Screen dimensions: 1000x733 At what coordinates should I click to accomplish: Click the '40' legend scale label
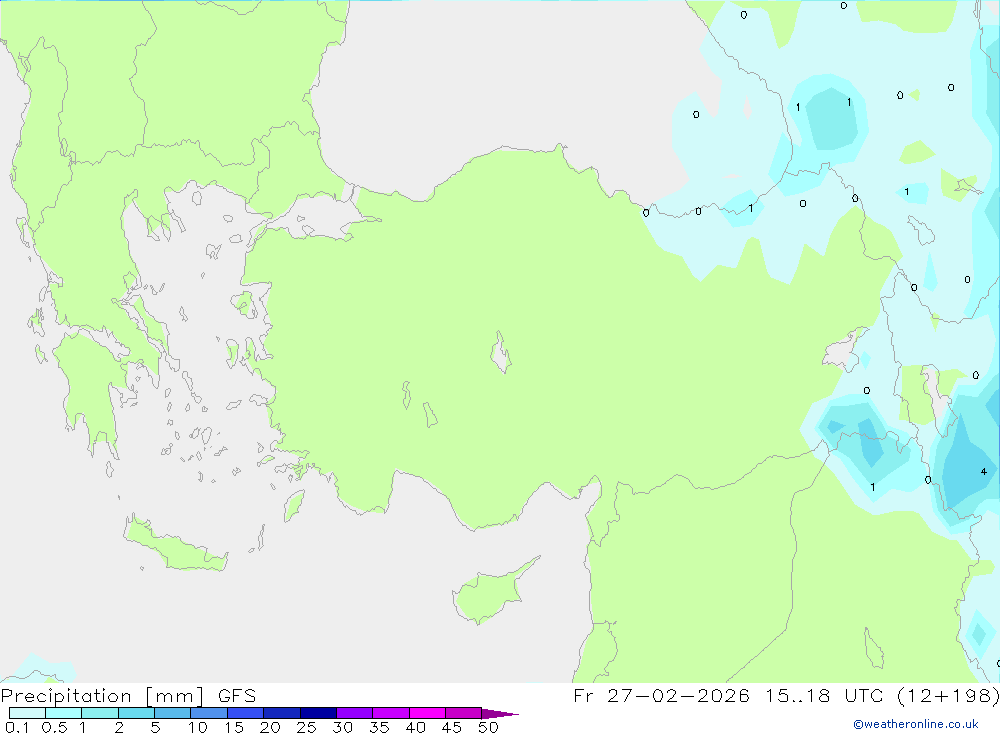(x=416, y=727)
